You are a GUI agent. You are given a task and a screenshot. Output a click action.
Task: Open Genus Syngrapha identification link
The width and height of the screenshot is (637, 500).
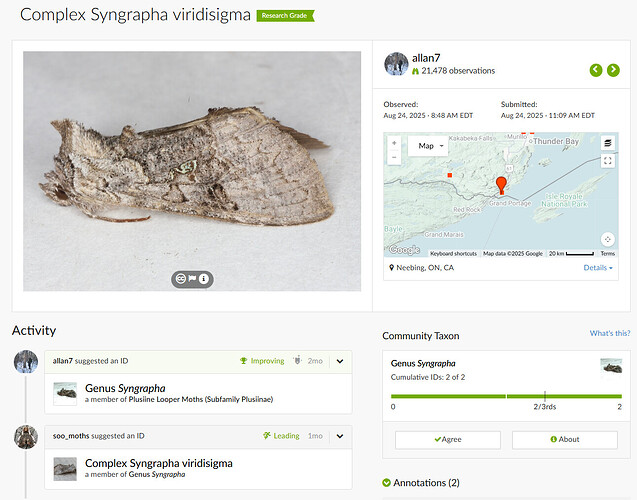[125, 388]
